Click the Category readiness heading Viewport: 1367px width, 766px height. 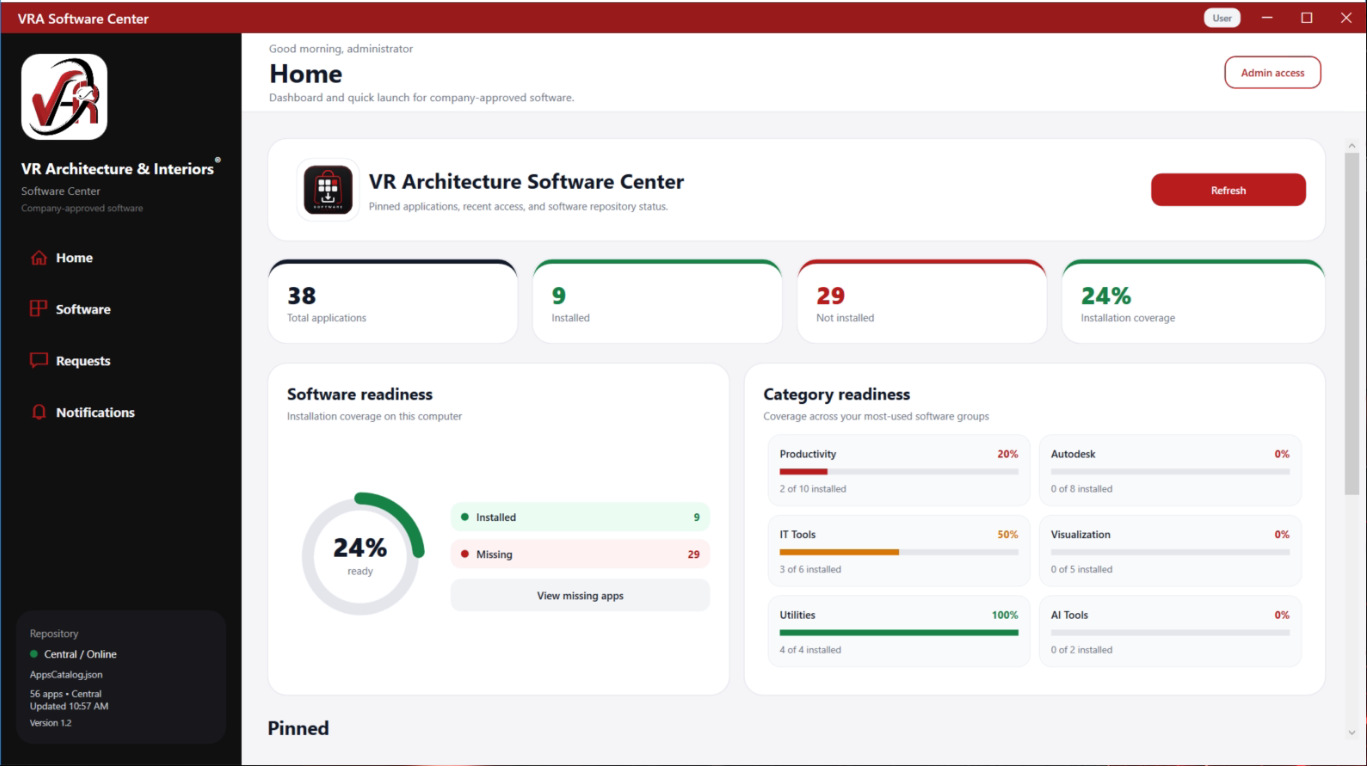coord(837,394)
